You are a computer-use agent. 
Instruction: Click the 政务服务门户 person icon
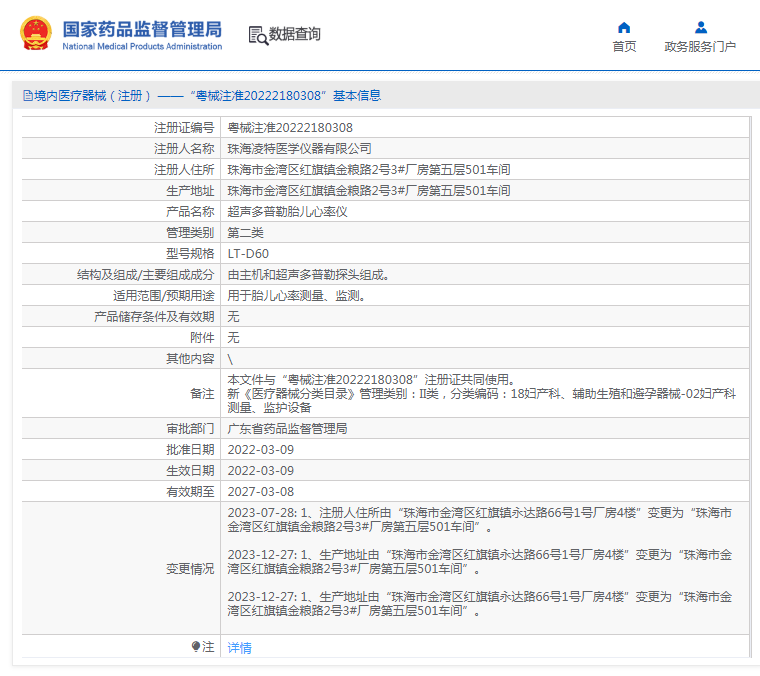coord(700,27)
